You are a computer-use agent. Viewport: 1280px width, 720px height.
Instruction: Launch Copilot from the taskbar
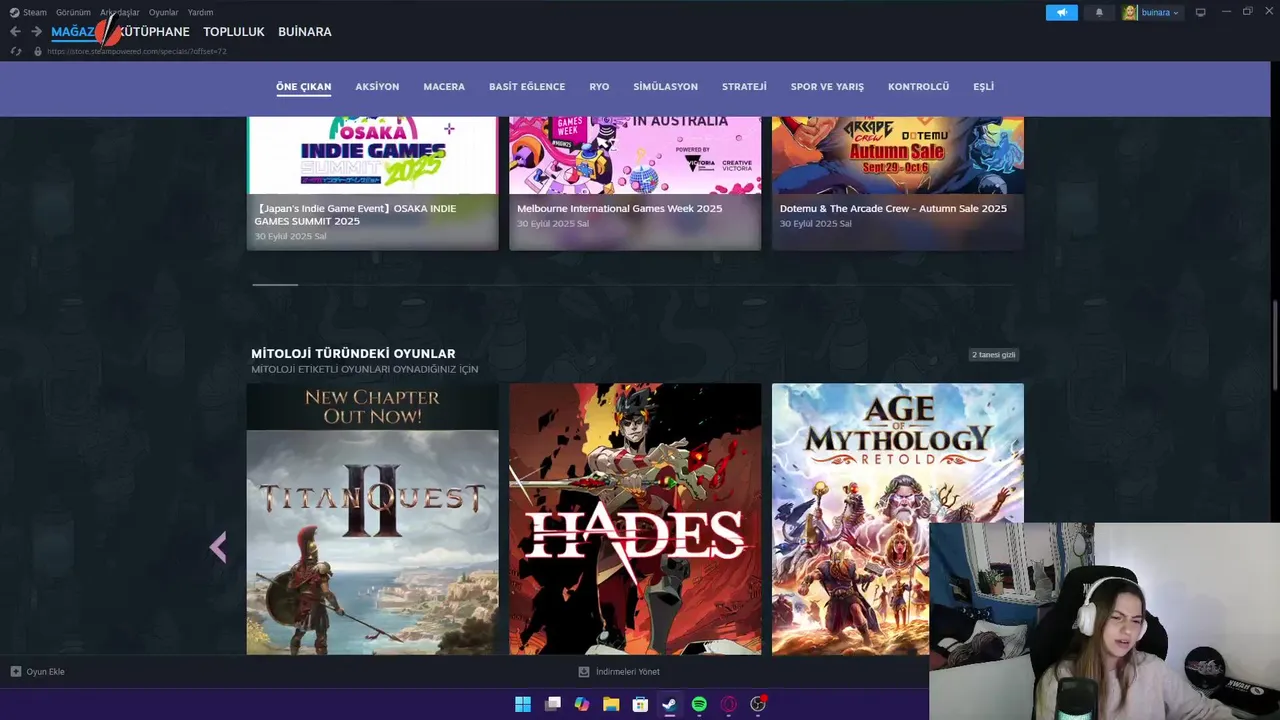click(582, 704)
